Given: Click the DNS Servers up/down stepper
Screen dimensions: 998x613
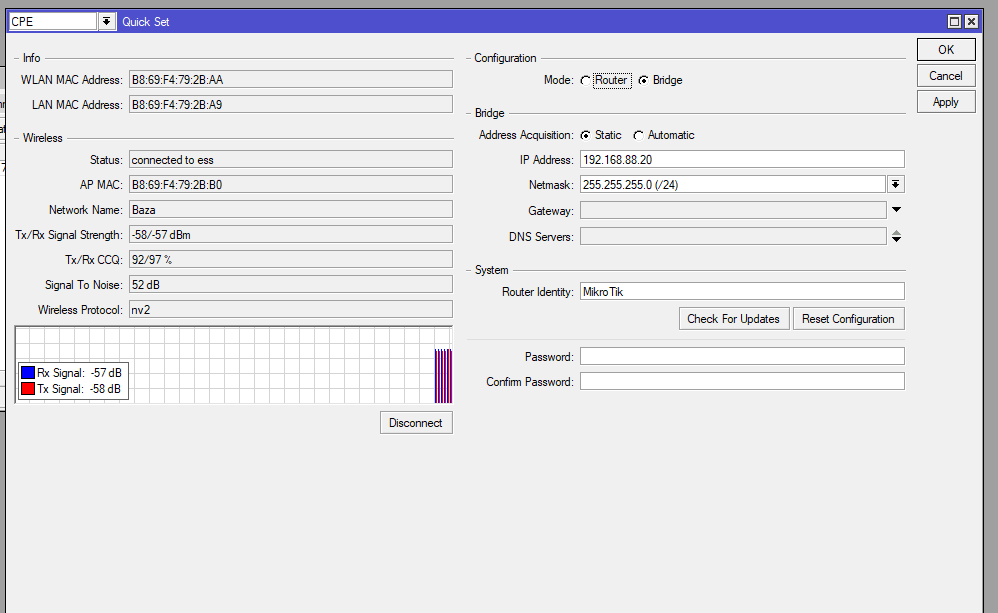Looking at the screenshot, I should tap(896, 237).
